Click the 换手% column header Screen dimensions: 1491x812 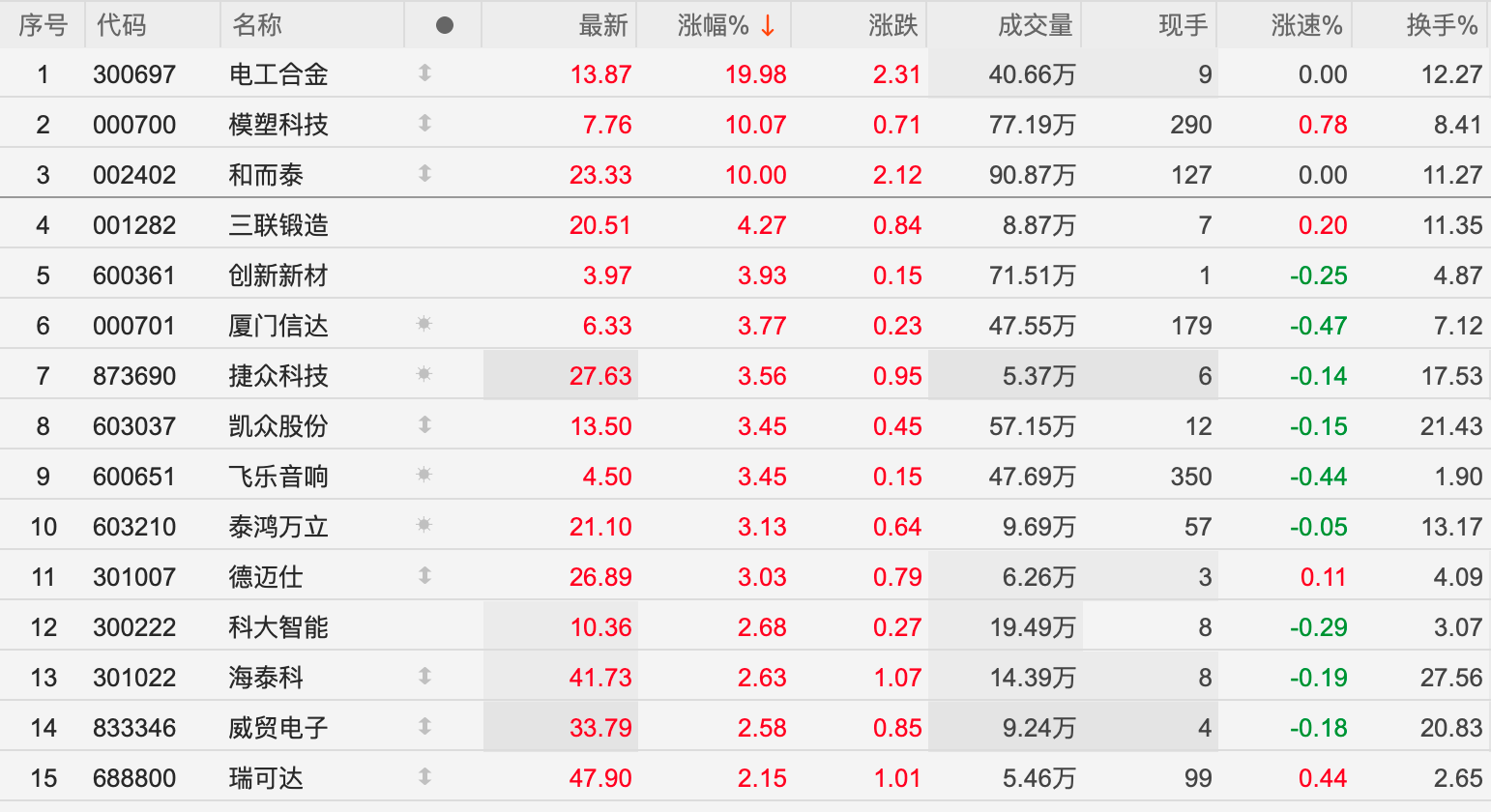click(1441, 25)
